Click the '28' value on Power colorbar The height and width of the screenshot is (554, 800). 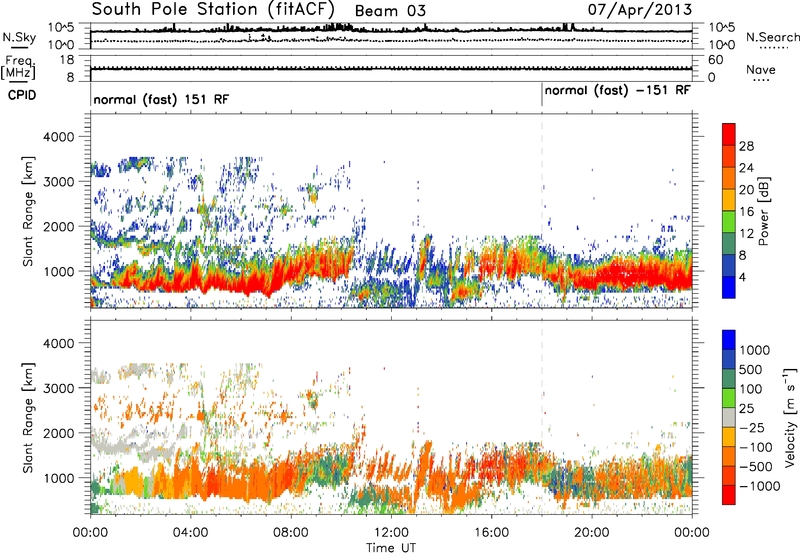pos(746,146)
